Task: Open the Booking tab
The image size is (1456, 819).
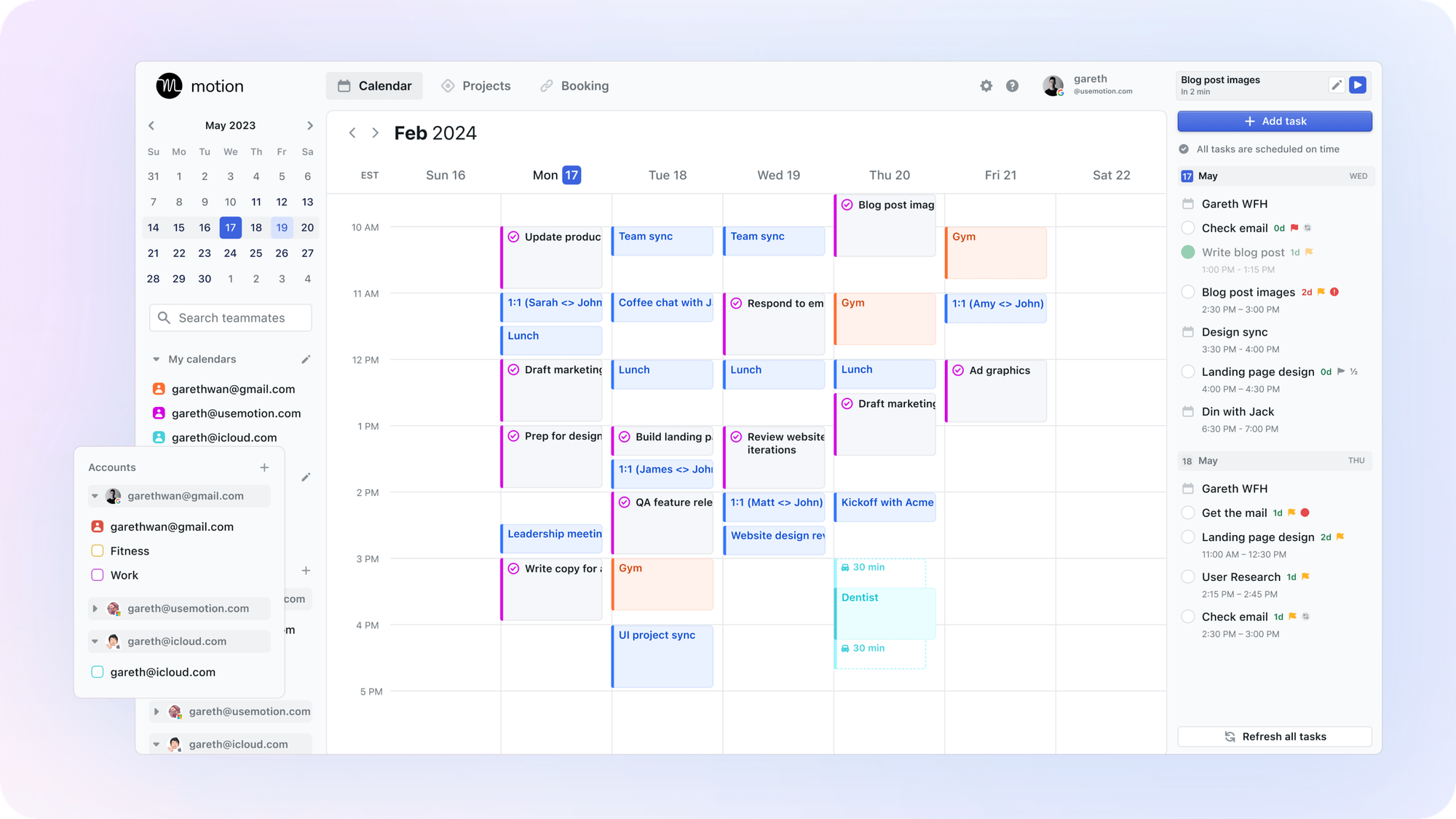Action: tap(574, 86)
